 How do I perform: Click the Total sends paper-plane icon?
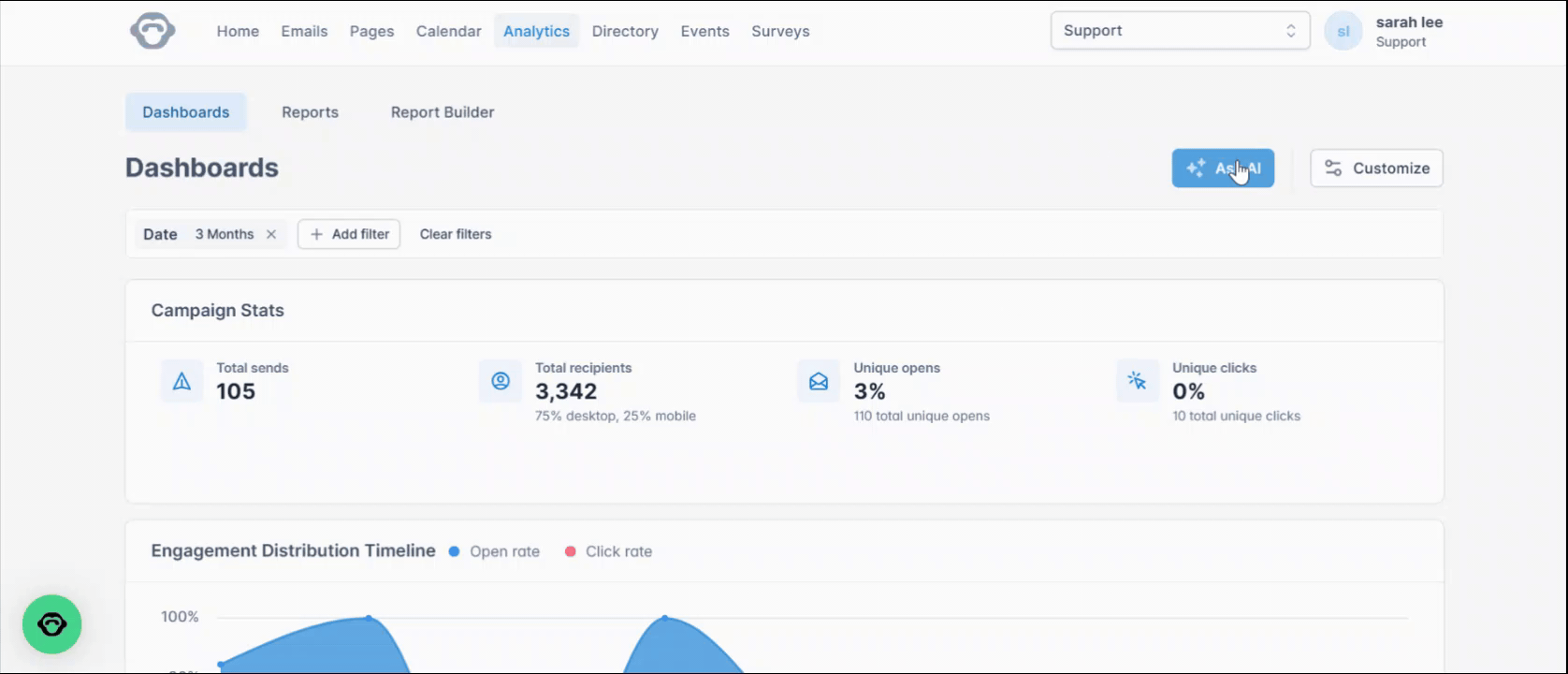(181, 381)
